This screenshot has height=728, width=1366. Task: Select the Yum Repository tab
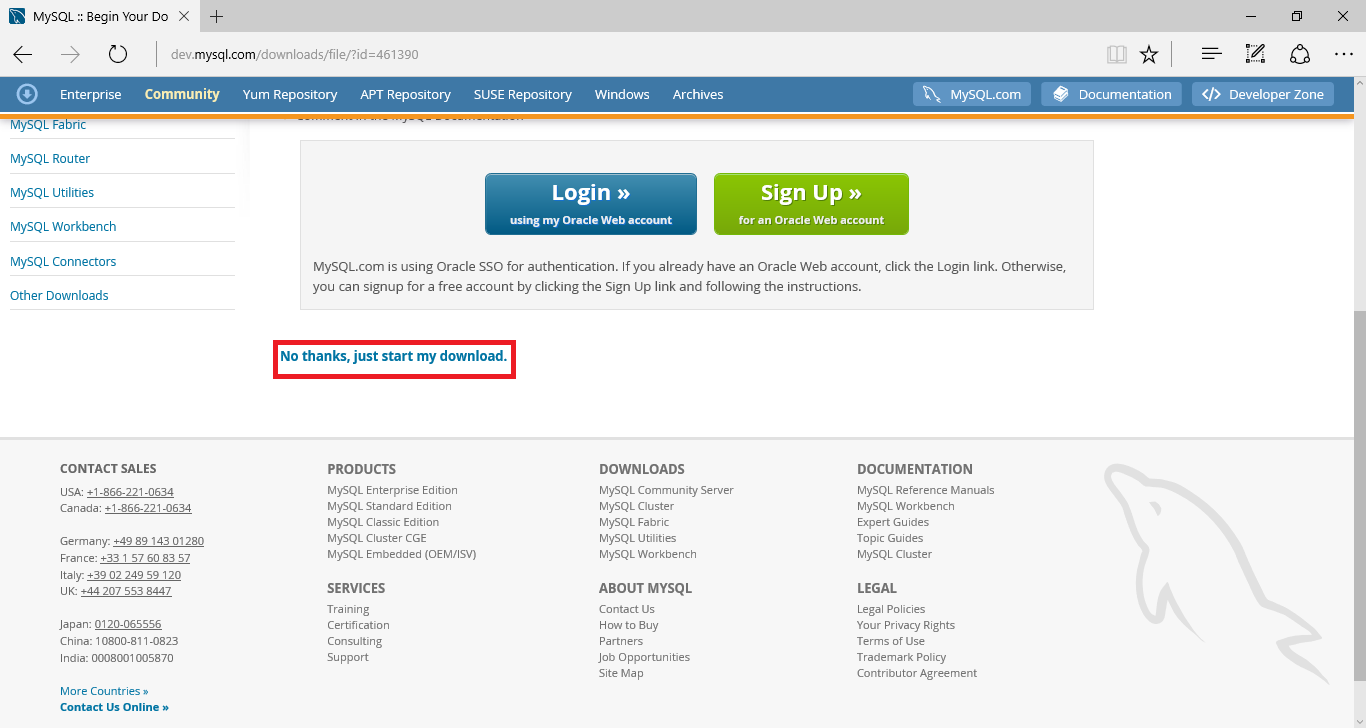coord(290,94)
